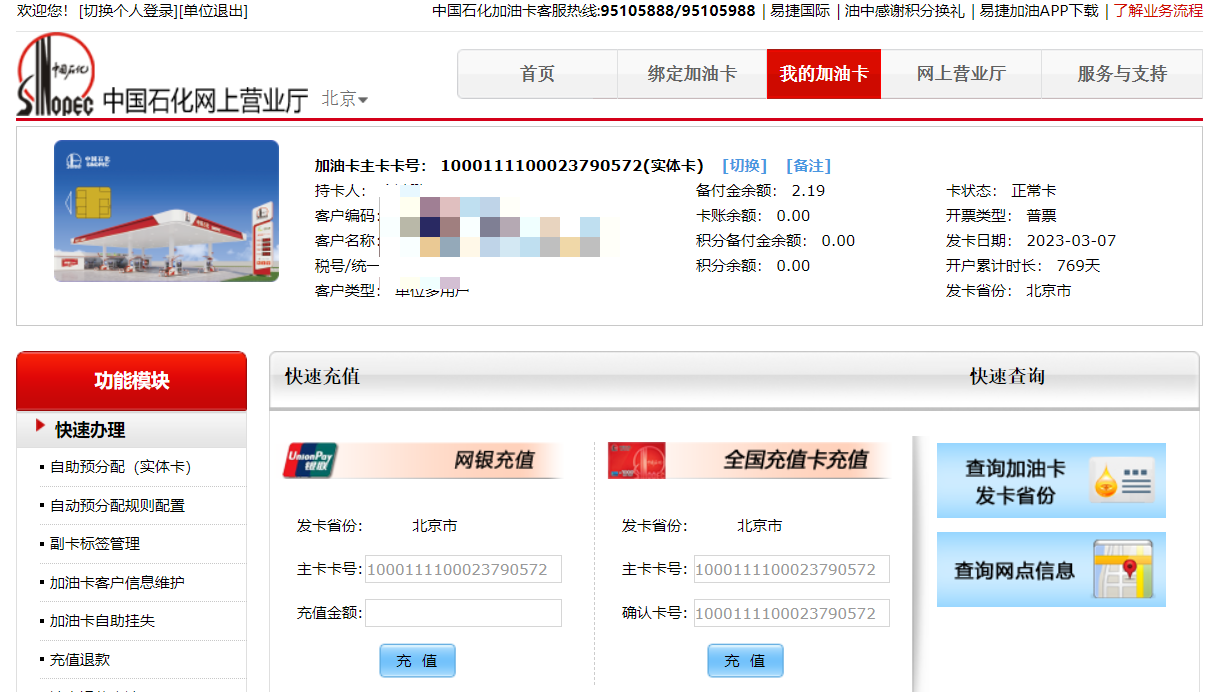The height and width of the screenshot is (692, 1205).
Task: Open the 服务与支持 tab
Action: (1122, 74)
